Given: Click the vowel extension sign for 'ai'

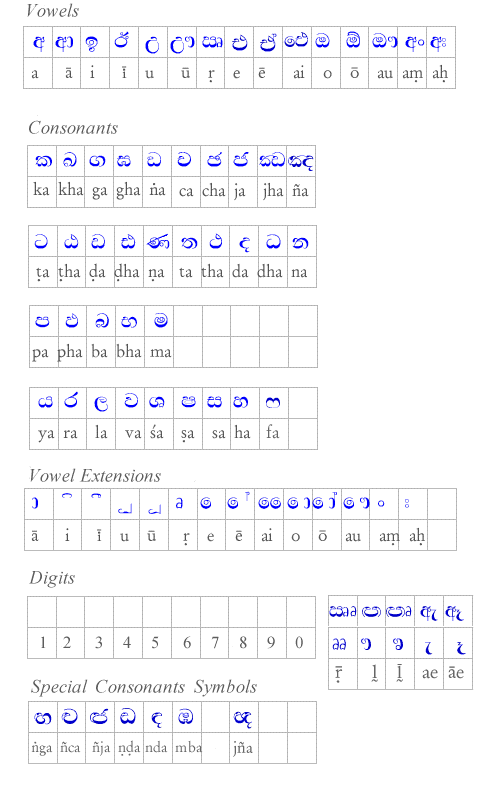Looking at the screenshot, I should 269,503.
